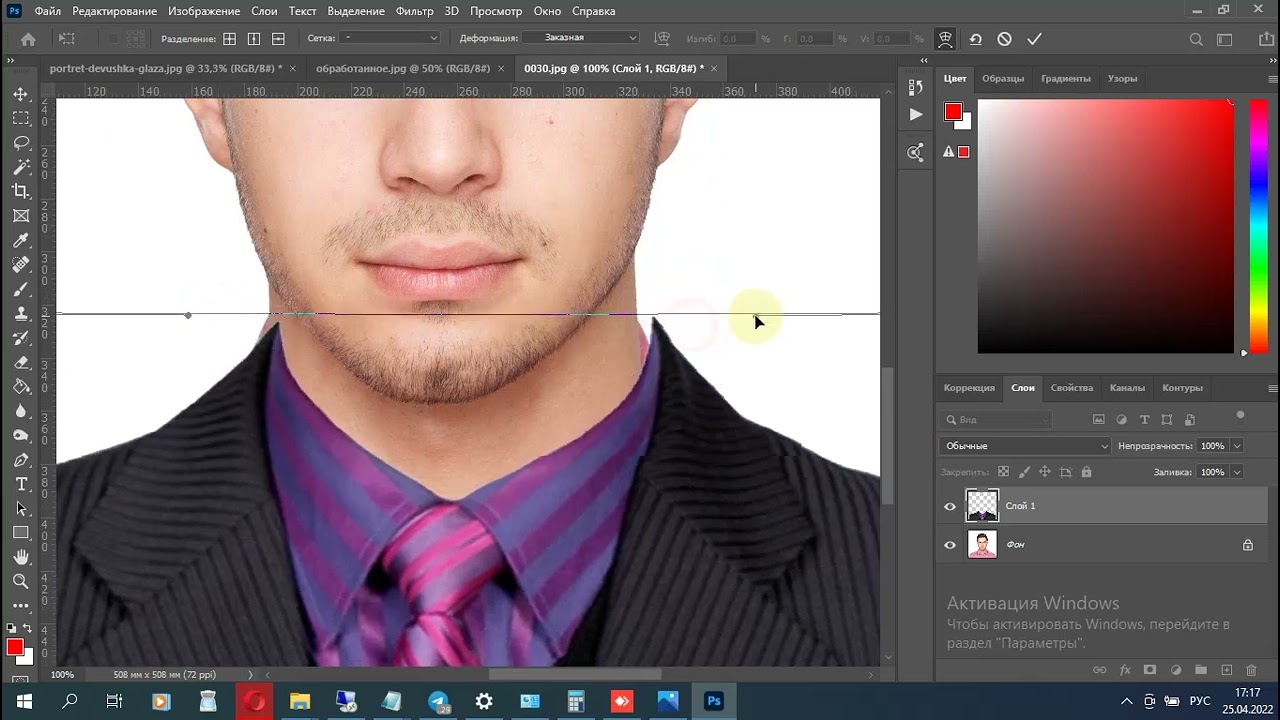Switch to the Градиенты tab
1280x720 pixels.
click(x=1065, y=78)
